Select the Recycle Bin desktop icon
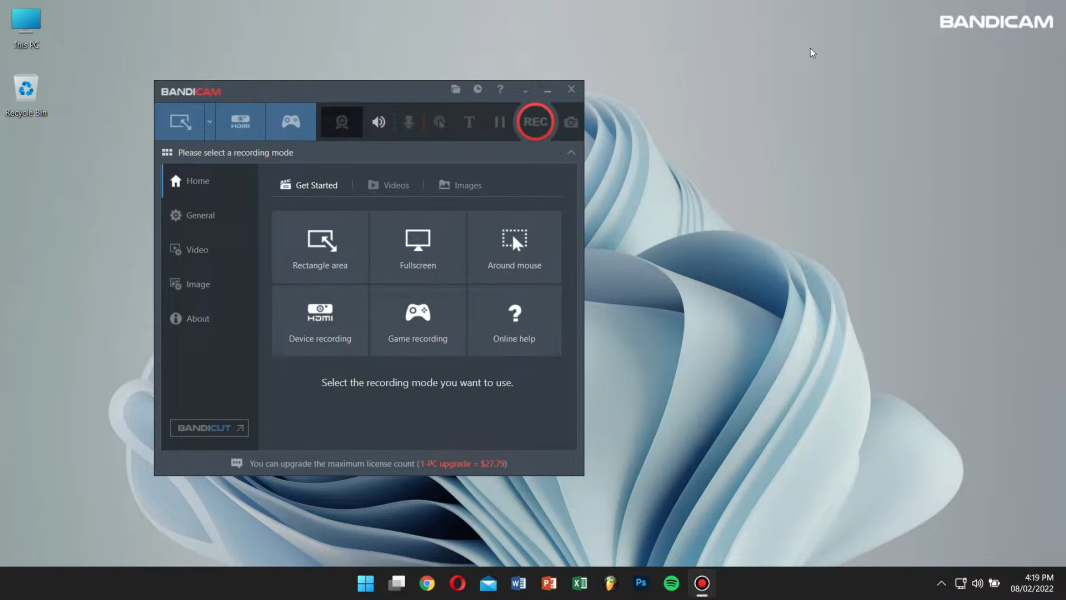 26,96
